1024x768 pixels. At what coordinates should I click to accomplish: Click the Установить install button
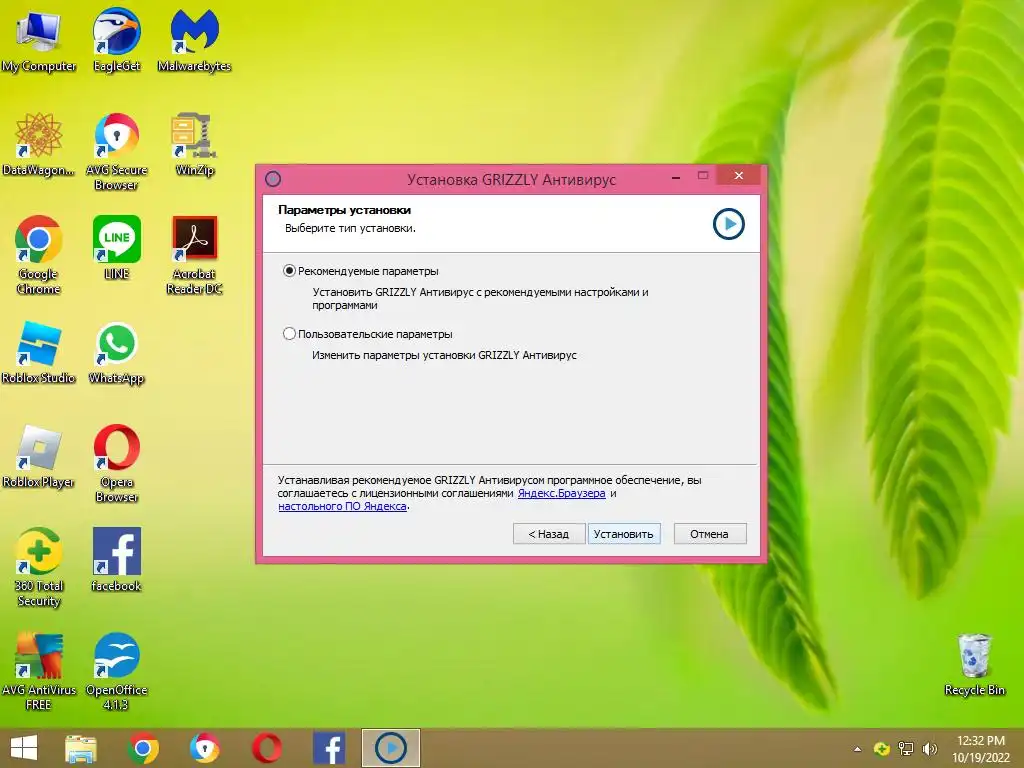(x=624, y=534)
